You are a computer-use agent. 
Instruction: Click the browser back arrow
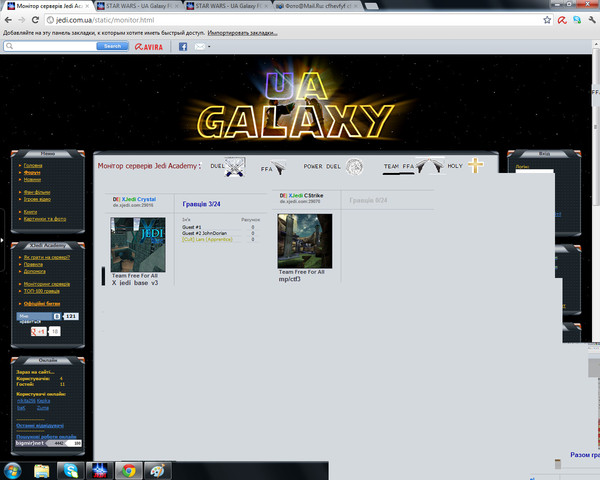(8, 20)
